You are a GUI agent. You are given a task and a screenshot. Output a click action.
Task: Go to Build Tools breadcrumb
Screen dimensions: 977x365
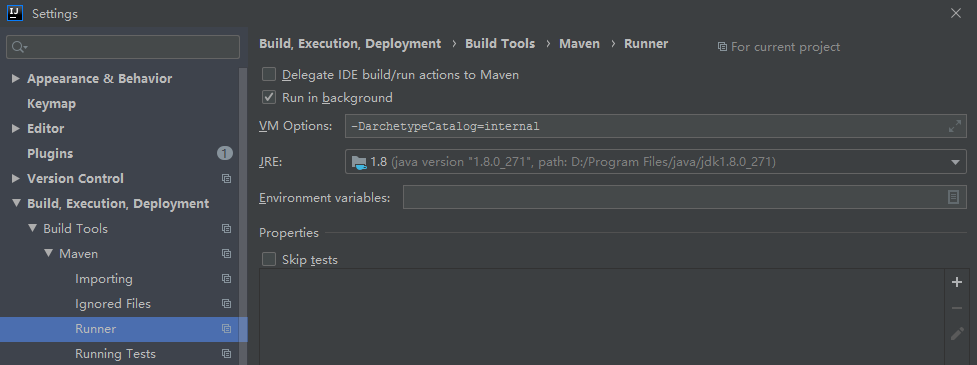tap(500, 44)
